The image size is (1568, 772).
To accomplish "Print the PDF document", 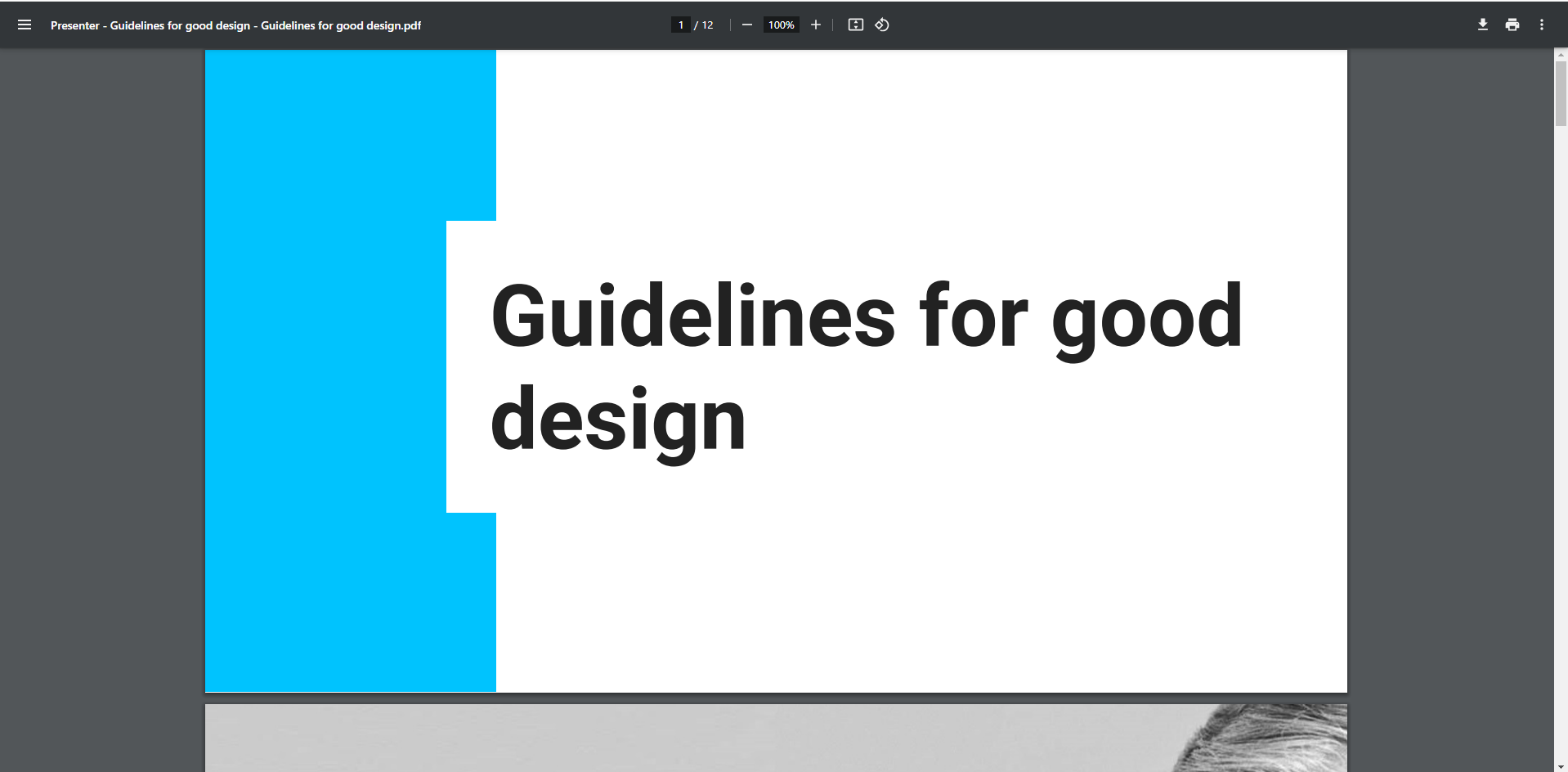I will click(x=1512, y=25).
